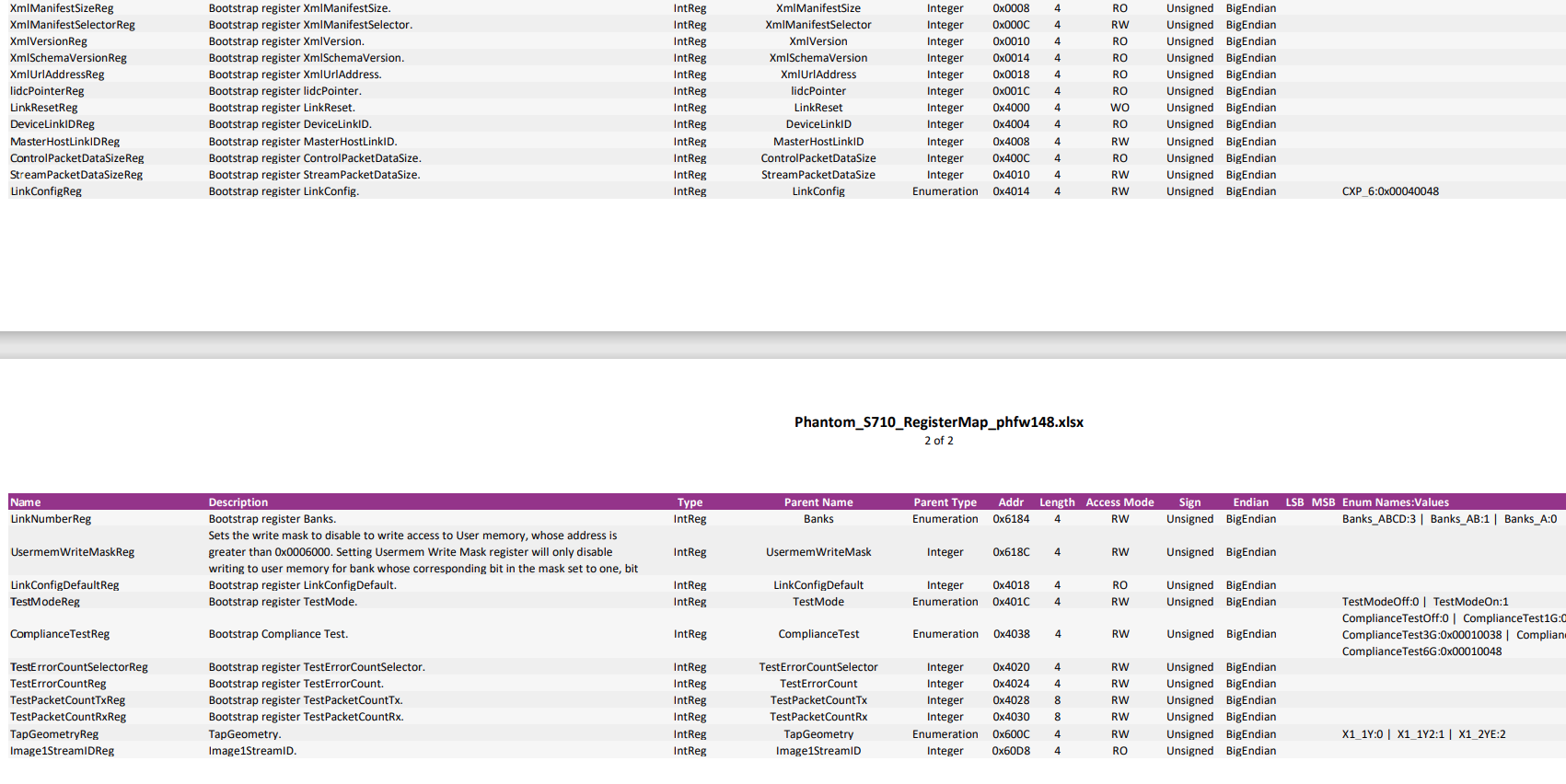
Task: Select TestPacketCountRxReg name cell
Action: (68, 717)
